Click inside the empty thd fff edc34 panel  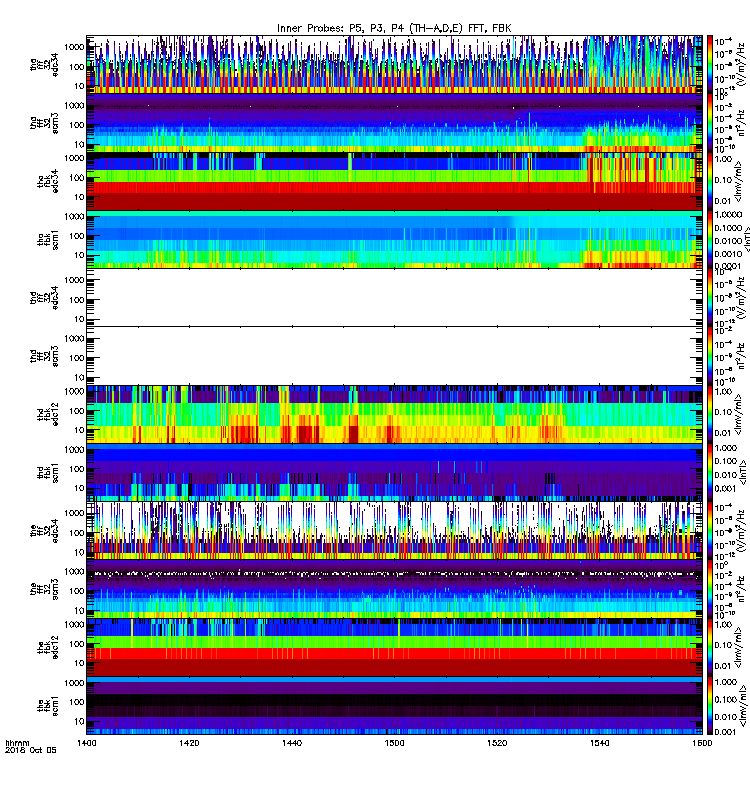pyautogui.click(x=394, y=297)
